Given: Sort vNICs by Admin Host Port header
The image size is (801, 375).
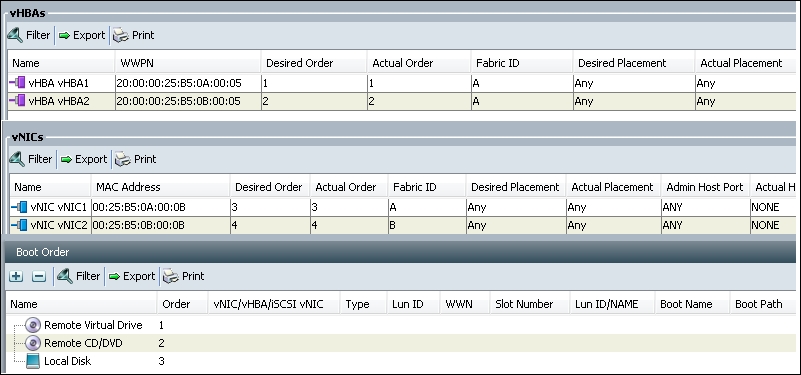Looking at the screenshot, I should pos(705,188).
